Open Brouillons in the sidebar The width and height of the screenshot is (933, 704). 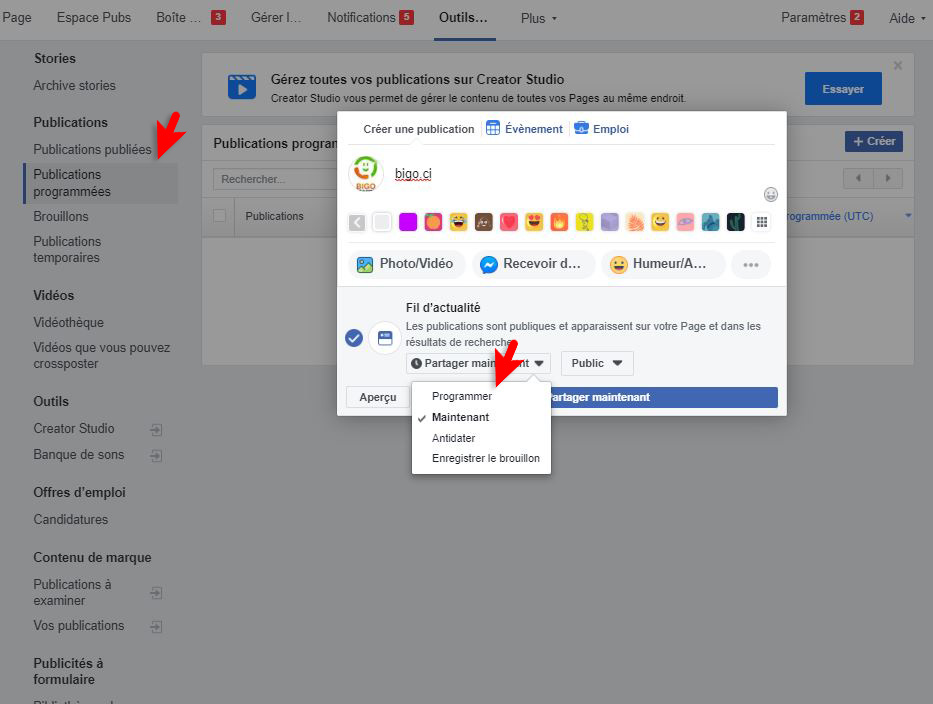[x=61, y=217]
